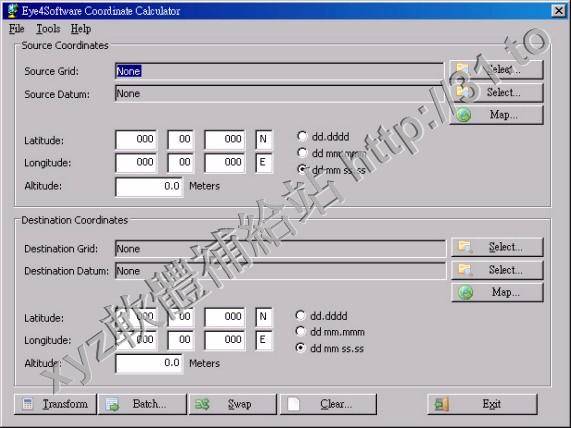The image size is (571, 428).
Task: Open the Tools menu
Action: click(48, 29)
